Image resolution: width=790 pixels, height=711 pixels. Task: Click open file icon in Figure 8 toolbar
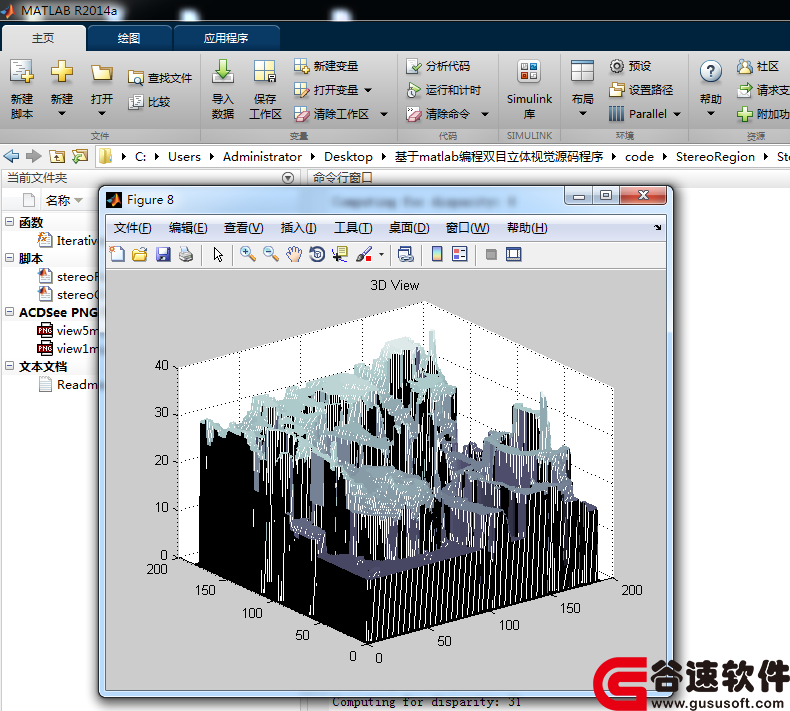tap(140, 254)
